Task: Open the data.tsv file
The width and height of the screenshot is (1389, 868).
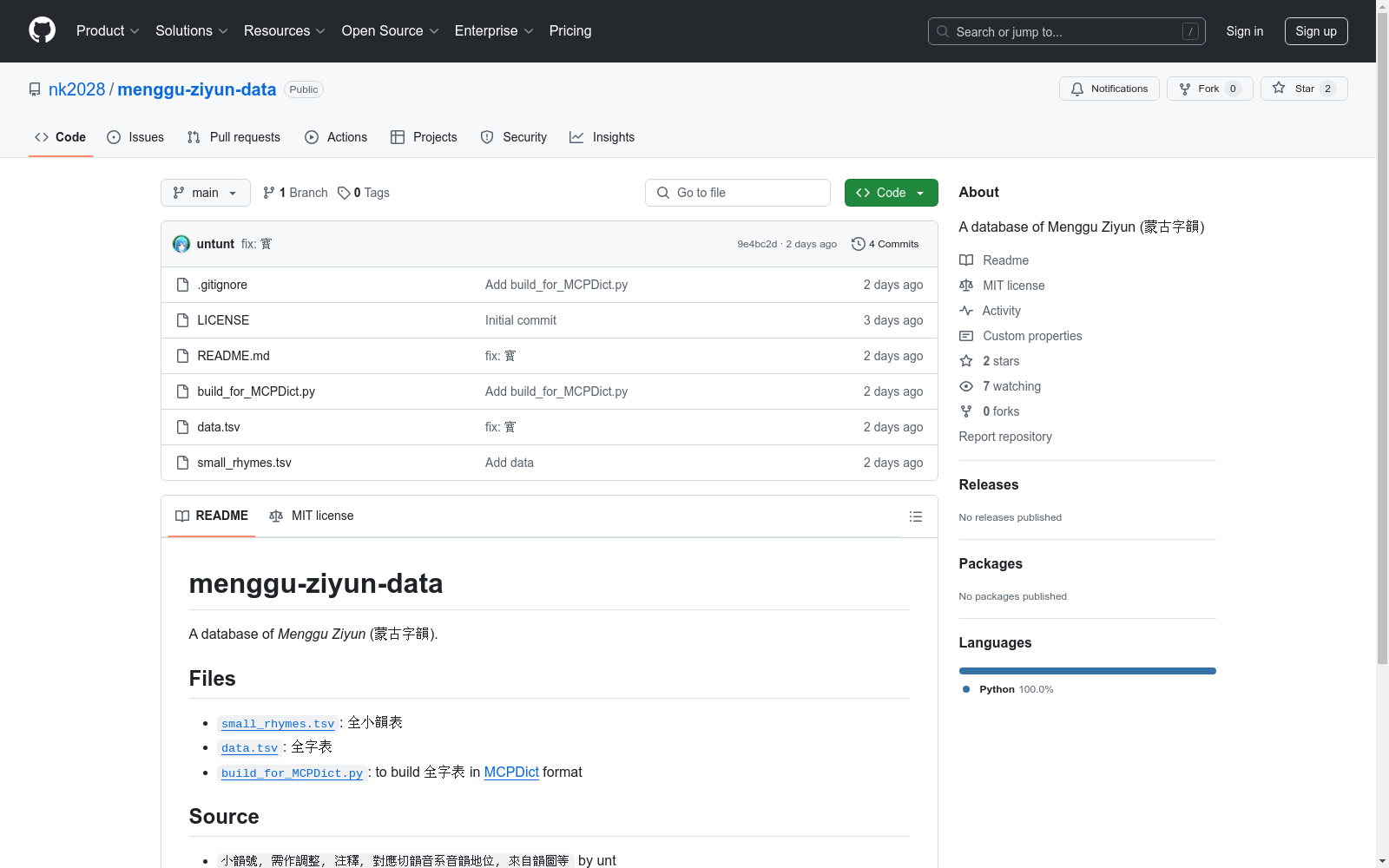Action: click(x=219, y=427)
